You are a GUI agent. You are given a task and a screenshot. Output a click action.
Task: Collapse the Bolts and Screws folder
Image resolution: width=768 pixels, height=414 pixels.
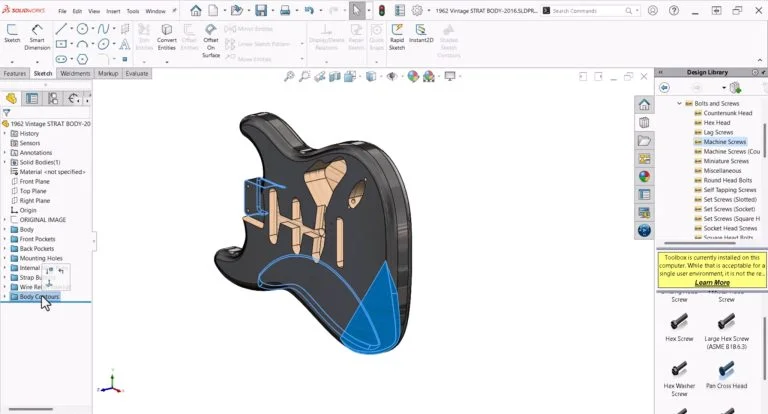point(679,103)
